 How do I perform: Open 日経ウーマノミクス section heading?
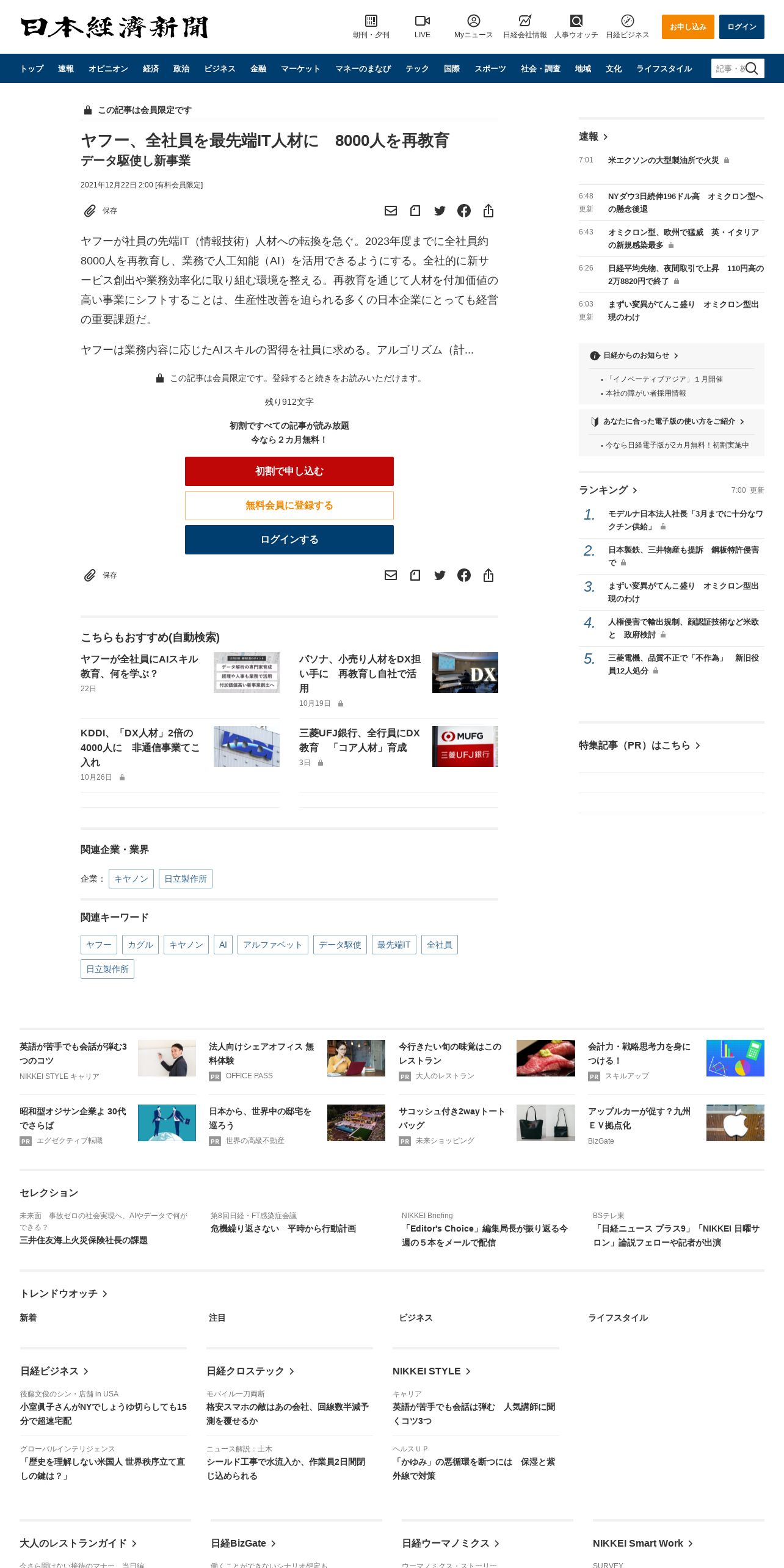(x=451, y=1544)
